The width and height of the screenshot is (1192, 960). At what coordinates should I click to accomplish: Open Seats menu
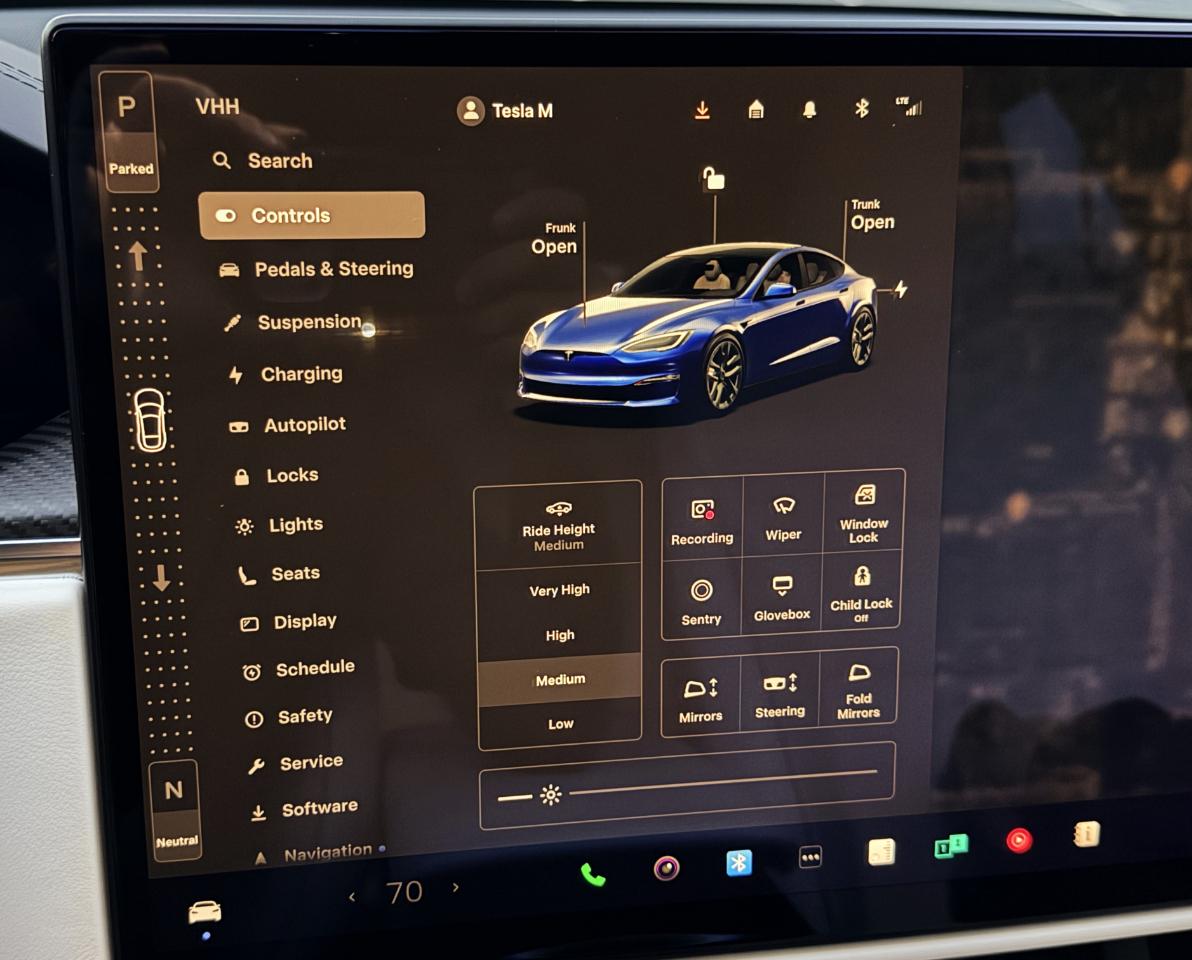tap(279, 574)
